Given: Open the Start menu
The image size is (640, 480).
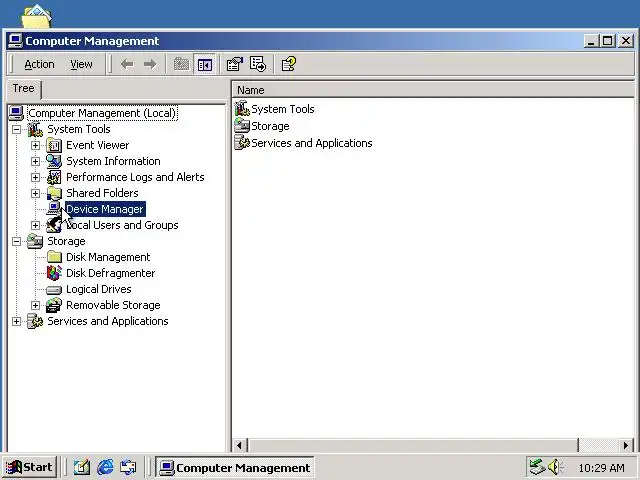Looking at the screenshot, I should tap(29, 467).
